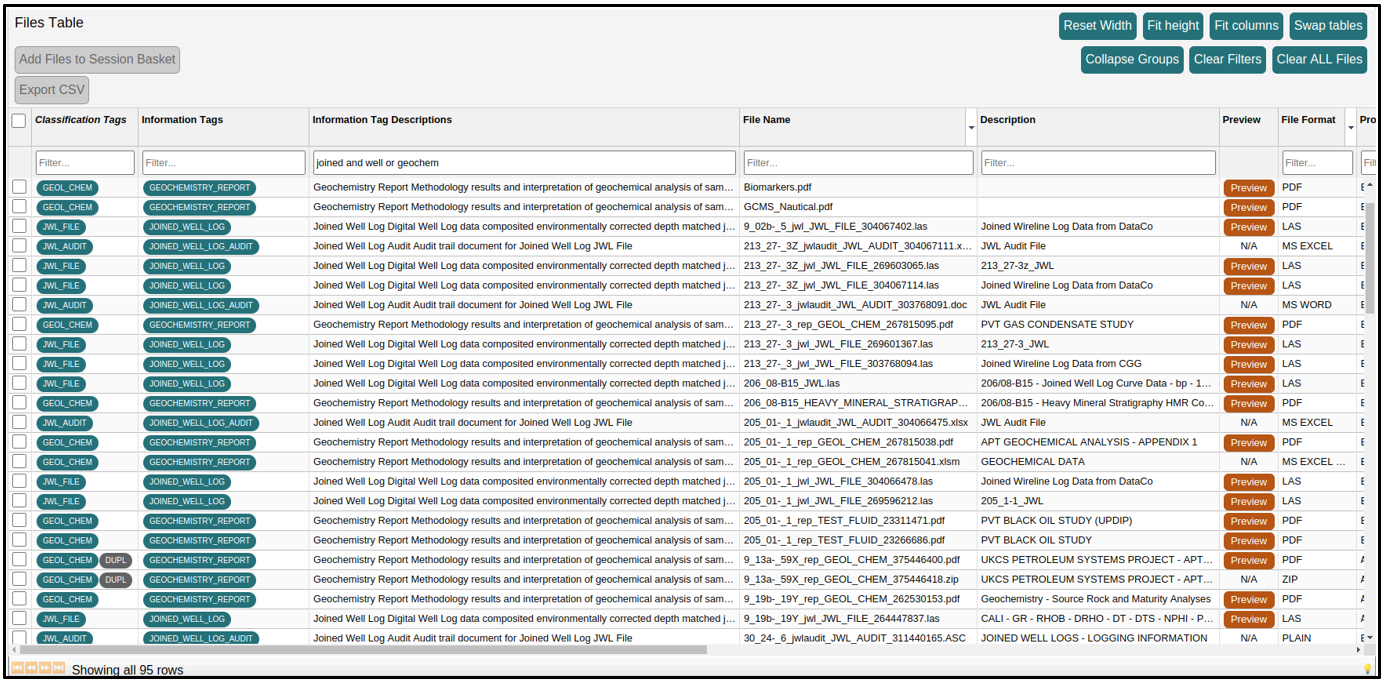Click the horizontal scrollbar thumb
Viewport: 1382px width, 680px height.
pos(362,650)
